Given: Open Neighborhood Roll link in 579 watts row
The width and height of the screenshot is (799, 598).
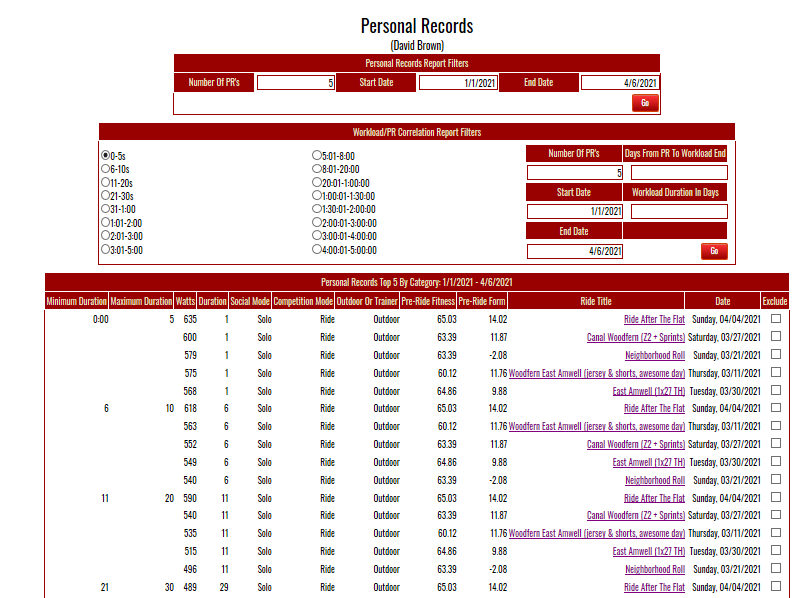Looking at the screenshot, I should (655, 355).
